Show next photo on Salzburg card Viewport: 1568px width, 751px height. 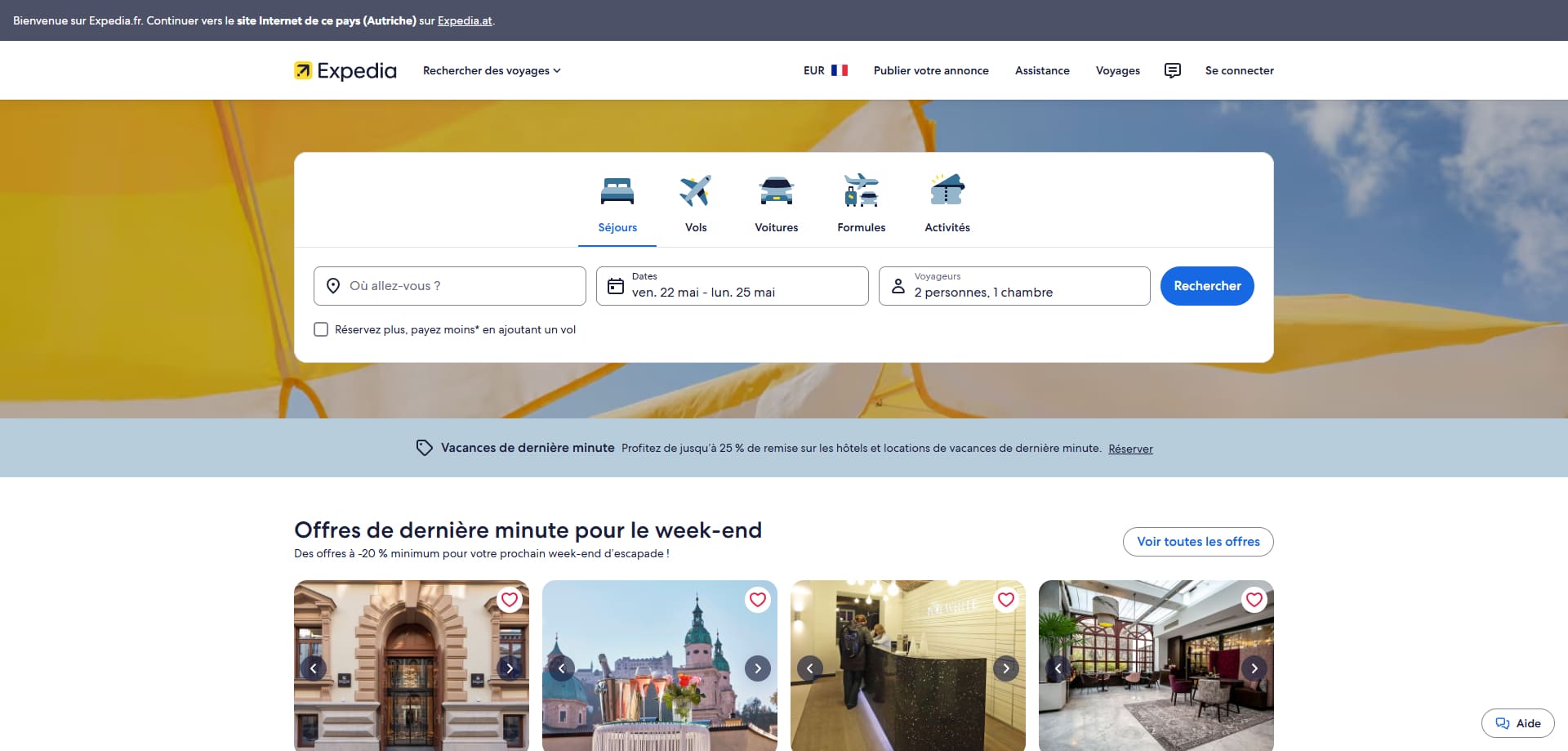[758, 668]
